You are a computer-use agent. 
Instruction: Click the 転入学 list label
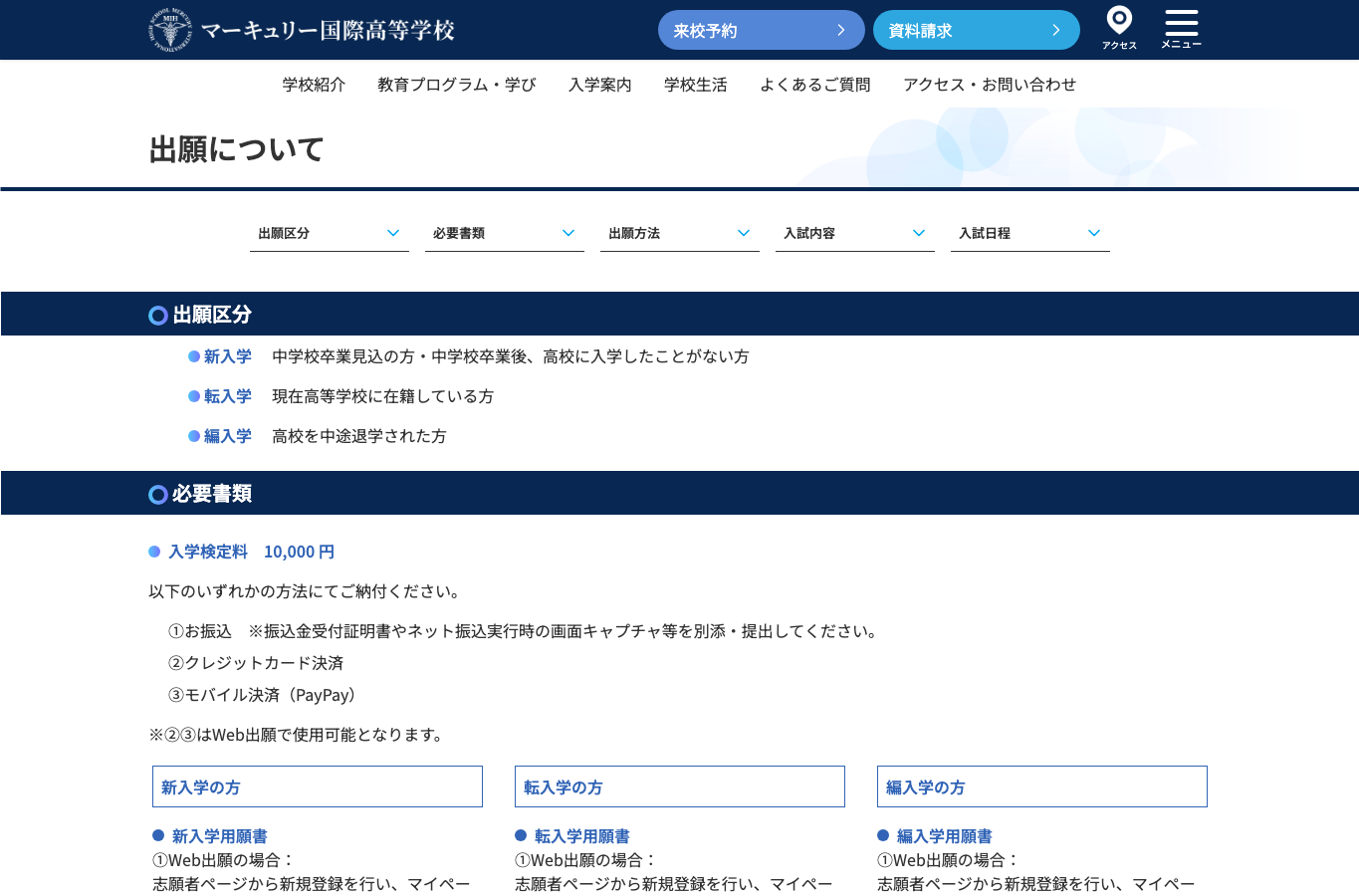pyautogui.click(x=228, y=396)
